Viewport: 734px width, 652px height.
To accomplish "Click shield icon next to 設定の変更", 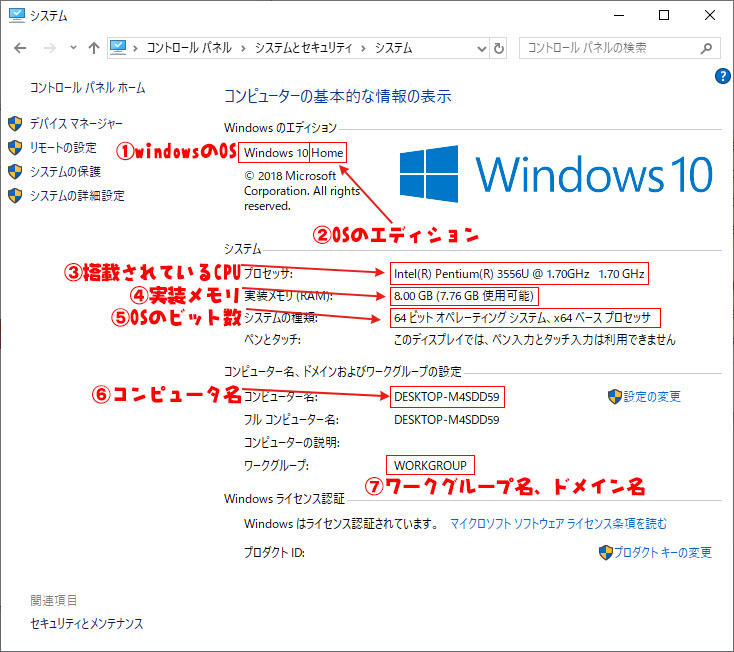I will 614,396.
